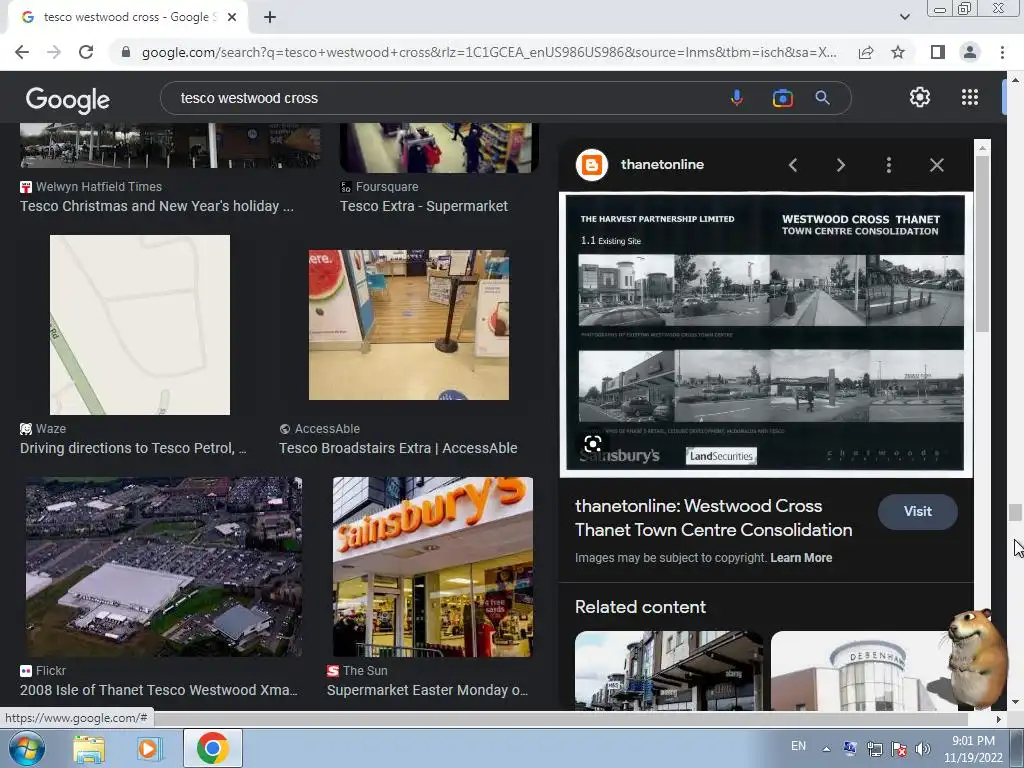Screen dimensions: 1024x768
Task: Click the Visit button
Action: 917,511
